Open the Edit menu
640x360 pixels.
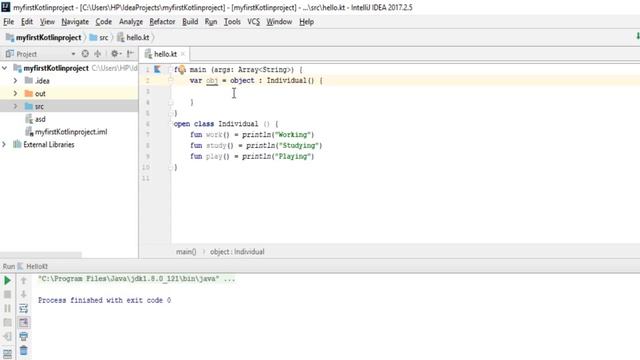pyautogui.click(x=27, y=22)
